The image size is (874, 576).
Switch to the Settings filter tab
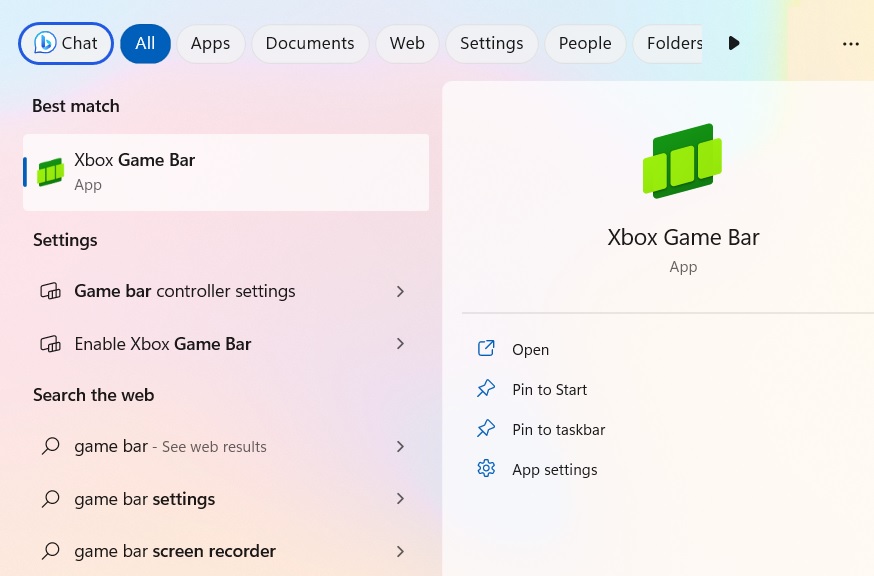click(x=491, y=43)
